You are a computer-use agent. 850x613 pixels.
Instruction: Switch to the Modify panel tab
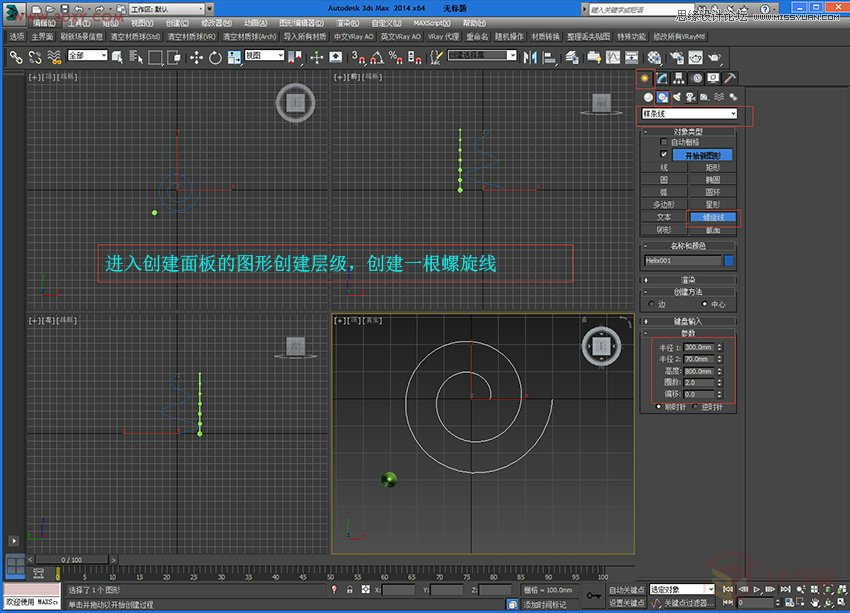[662, 78]
